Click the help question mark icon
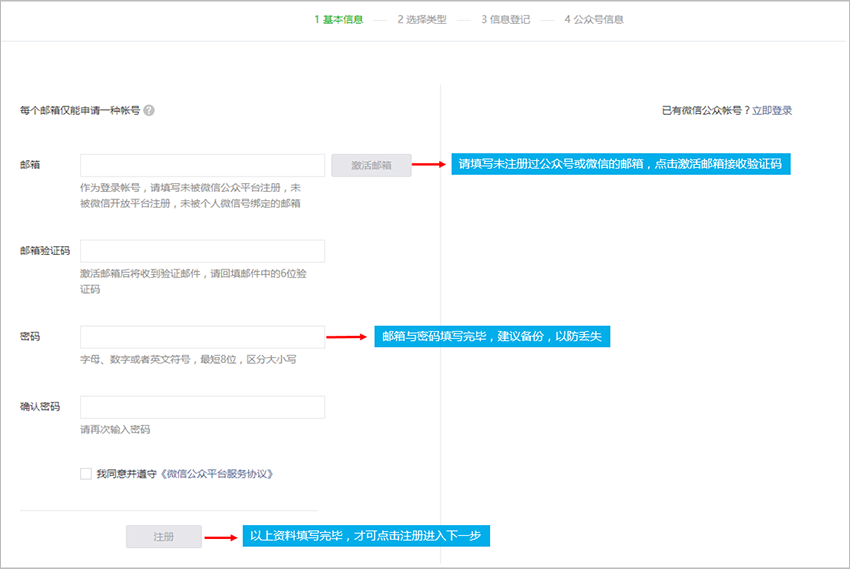Image resolution: width=850 pixels, height=569 pixels. pyautogui.click(x=149, y=111)
